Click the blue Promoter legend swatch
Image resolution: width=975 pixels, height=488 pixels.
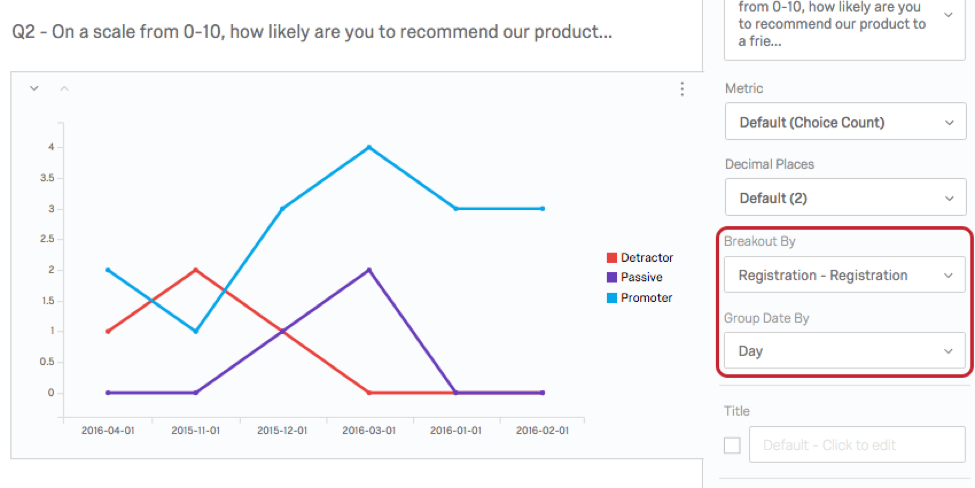(x=611, y=298)
